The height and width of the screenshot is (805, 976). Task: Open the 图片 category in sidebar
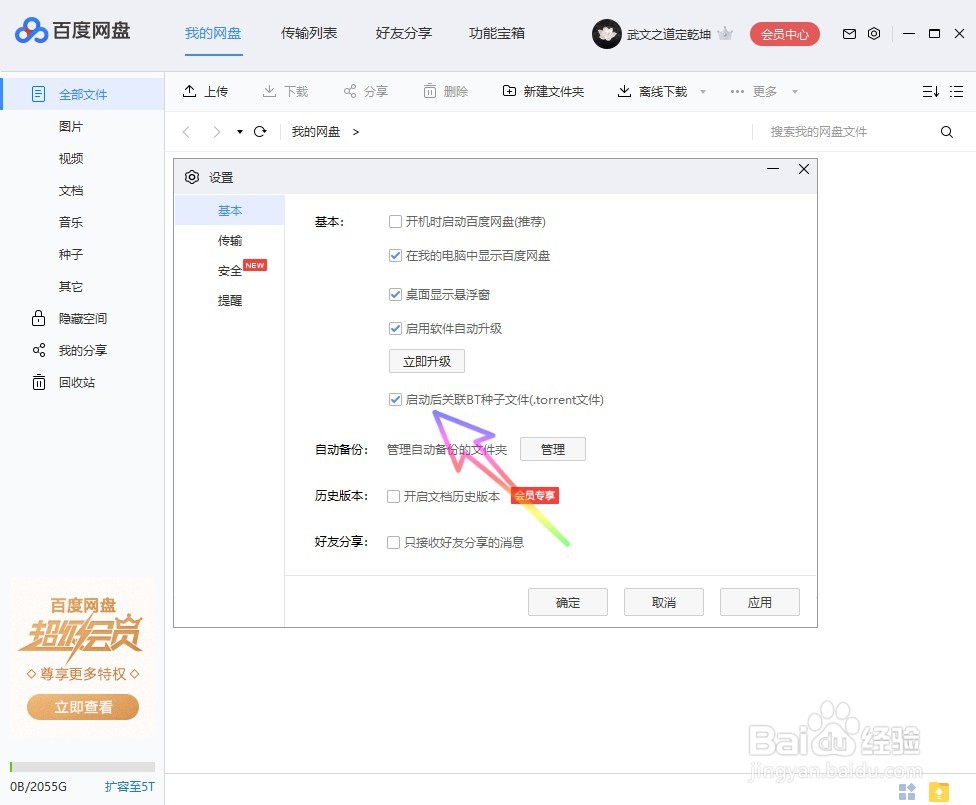click(71, 126)
